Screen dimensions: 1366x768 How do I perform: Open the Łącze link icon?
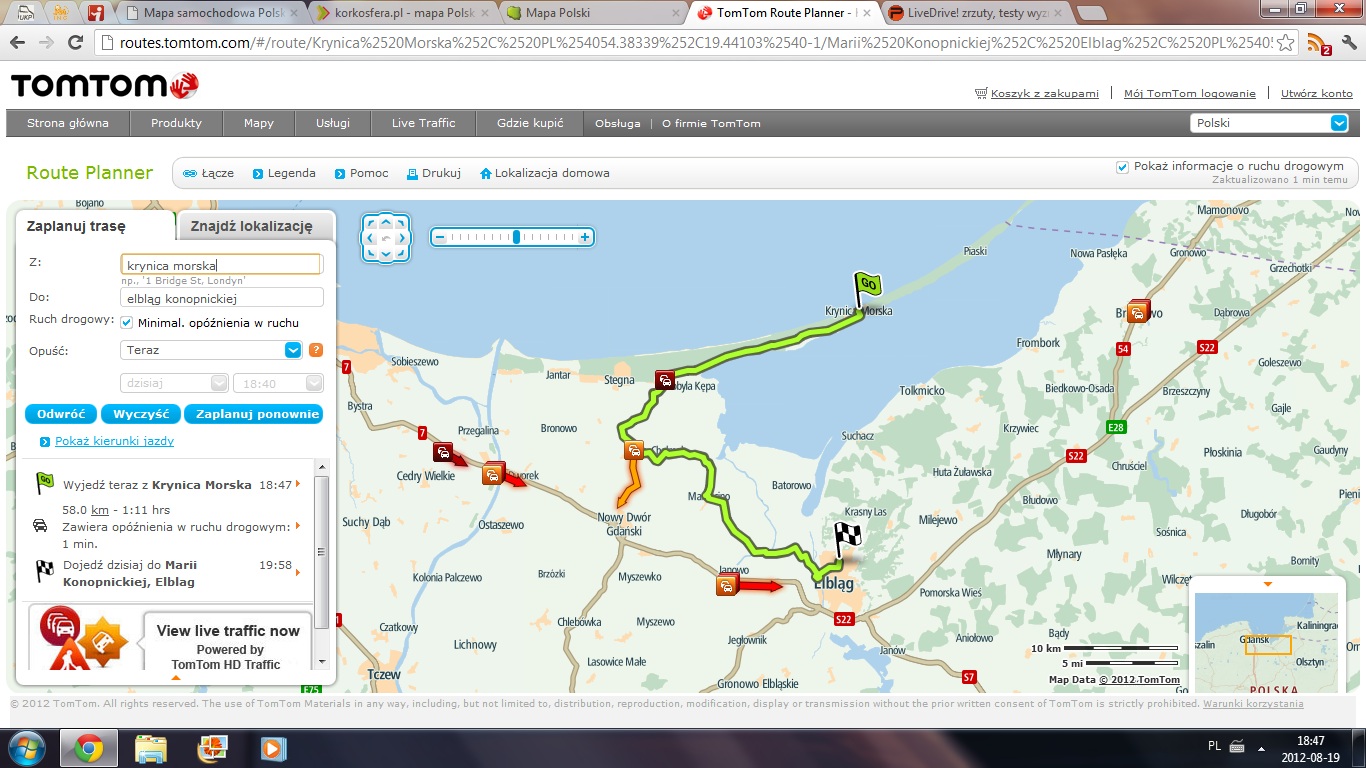[x=190, y=173]
